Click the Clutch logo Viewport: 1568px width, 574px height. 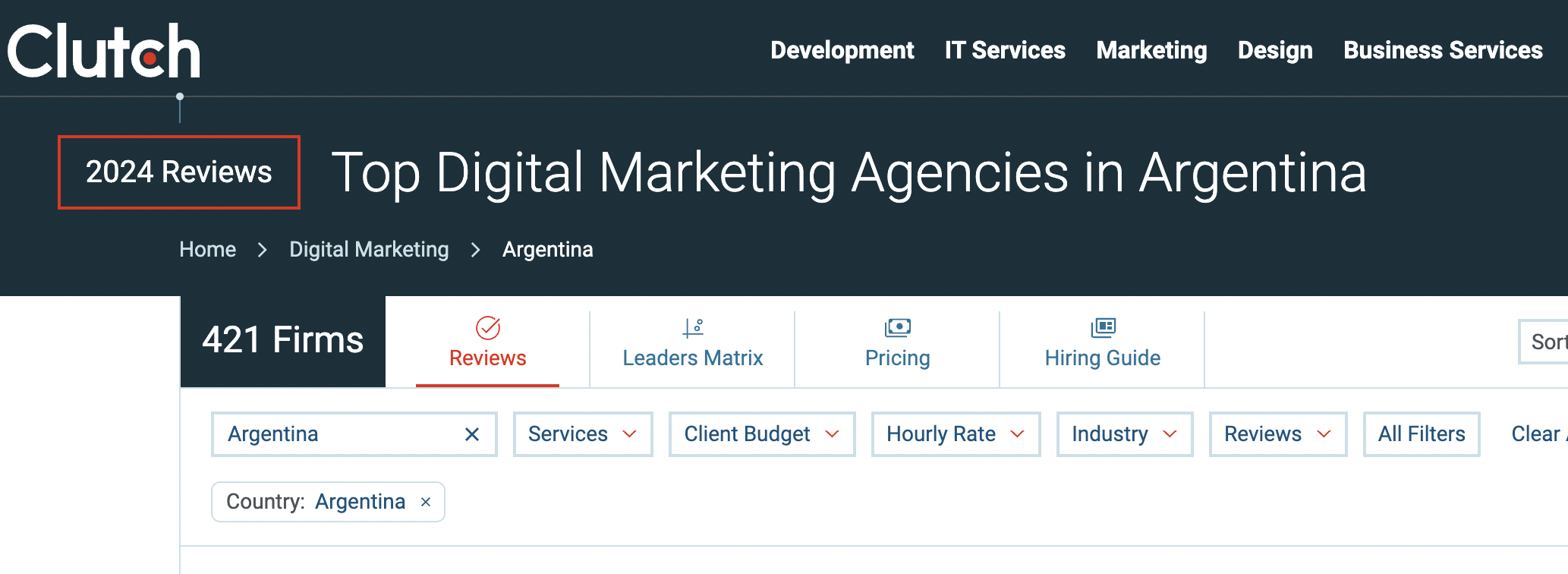[104, 51]
